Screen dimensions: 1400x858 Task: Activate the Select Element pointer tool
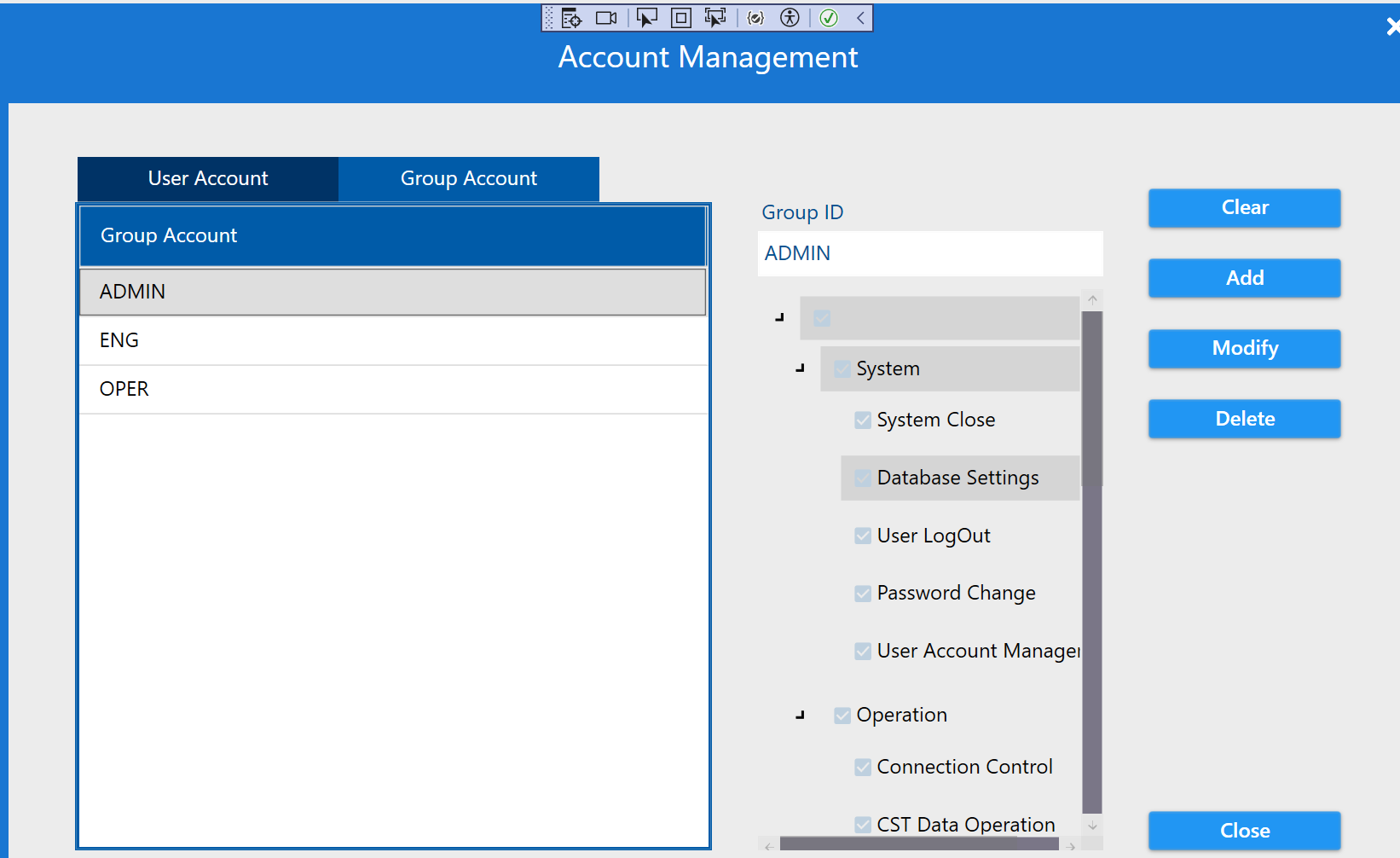(x=647, y=18)
